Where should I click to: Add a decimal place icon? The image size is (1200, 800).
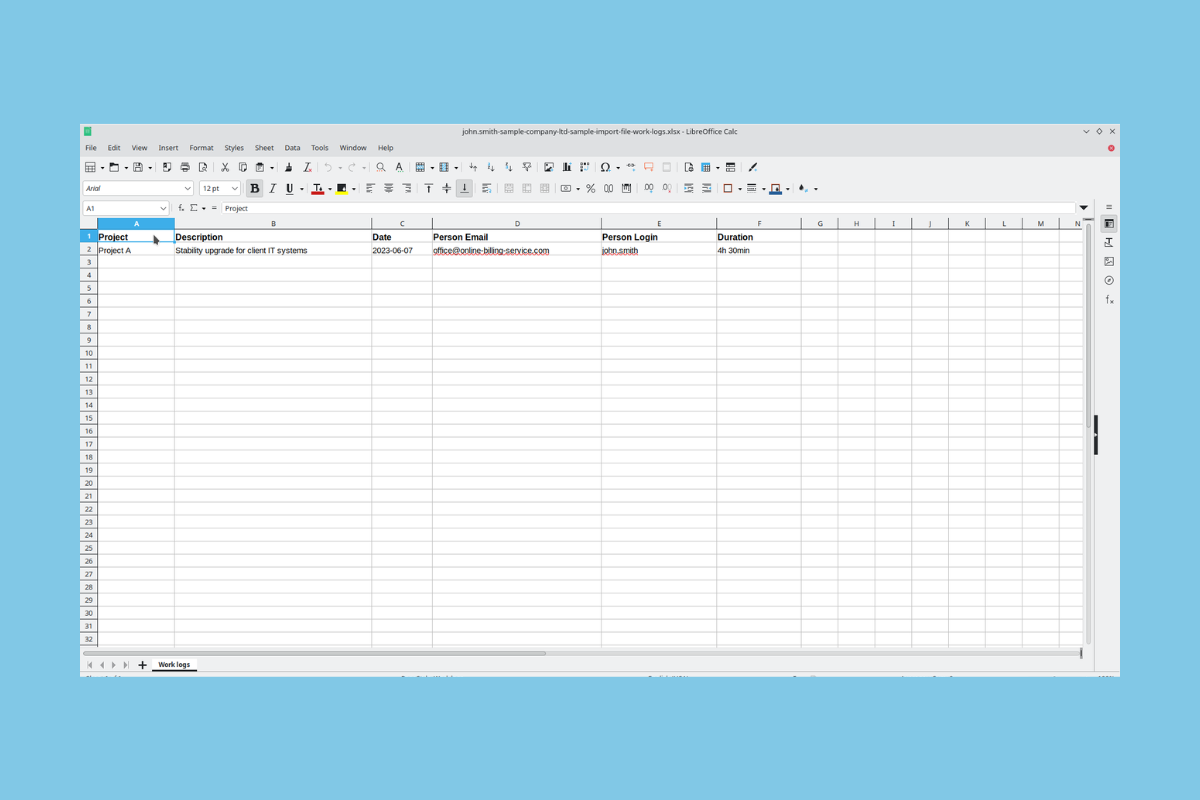tap(649, 188)
